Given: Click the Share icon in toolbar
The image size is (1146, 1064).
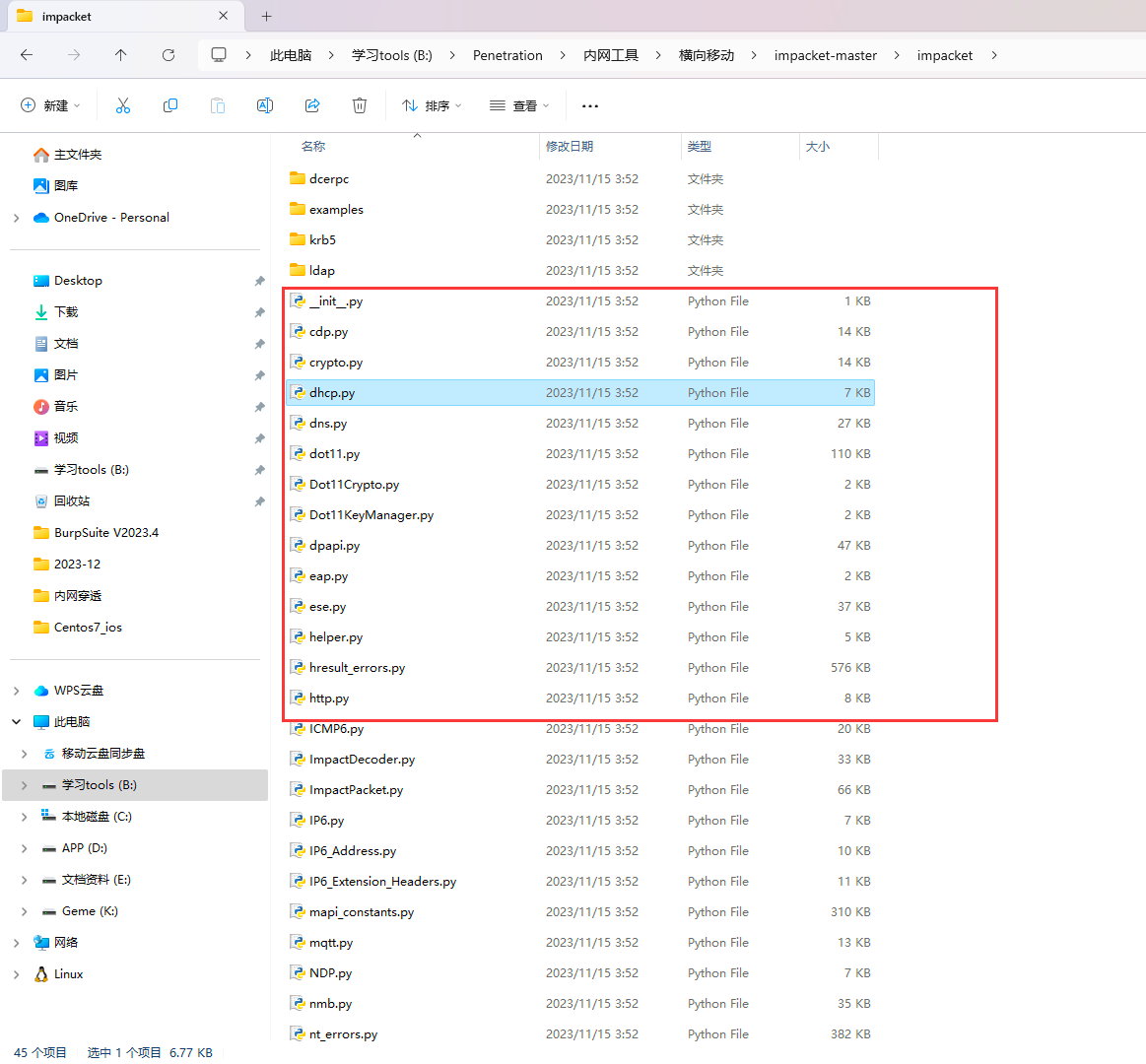Looking at the screenshot, I should 312,105.
